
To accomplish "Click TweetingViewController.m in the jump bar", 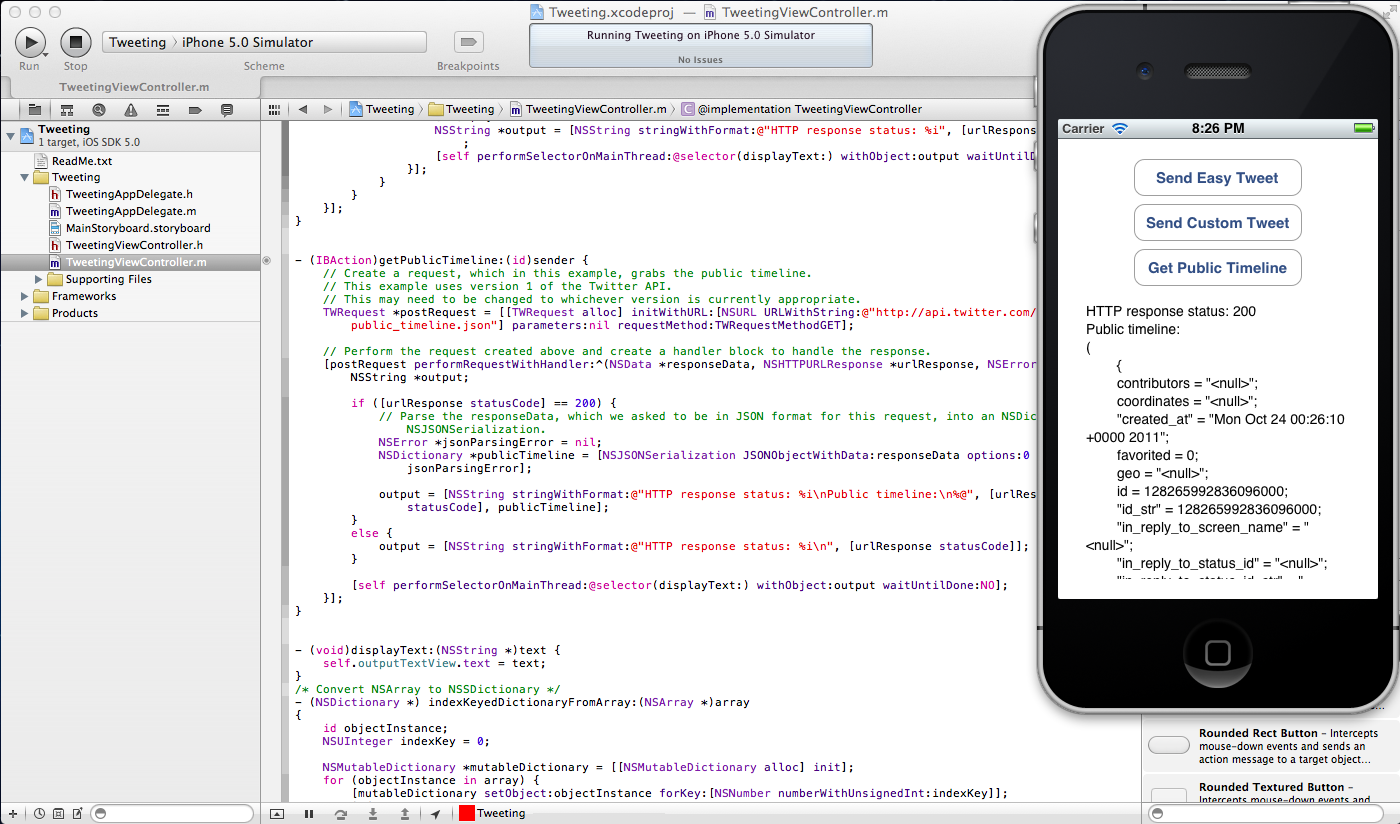I will point(588,109).
